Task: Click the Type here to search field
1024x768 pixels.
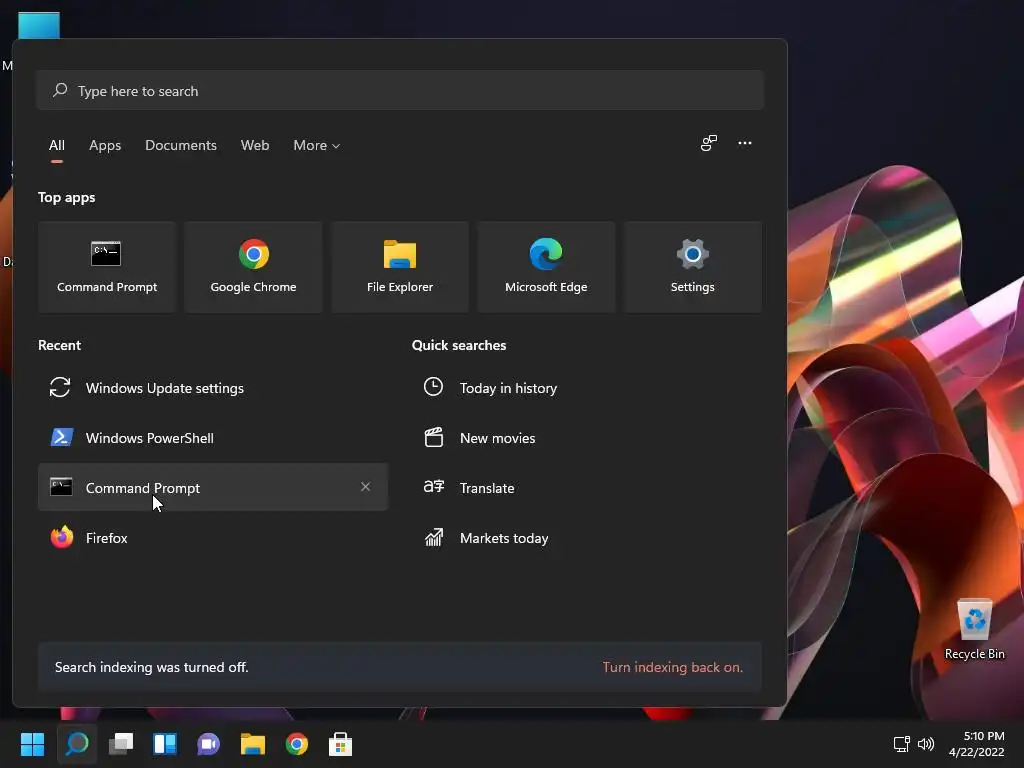Action: (x=400, y=90)
